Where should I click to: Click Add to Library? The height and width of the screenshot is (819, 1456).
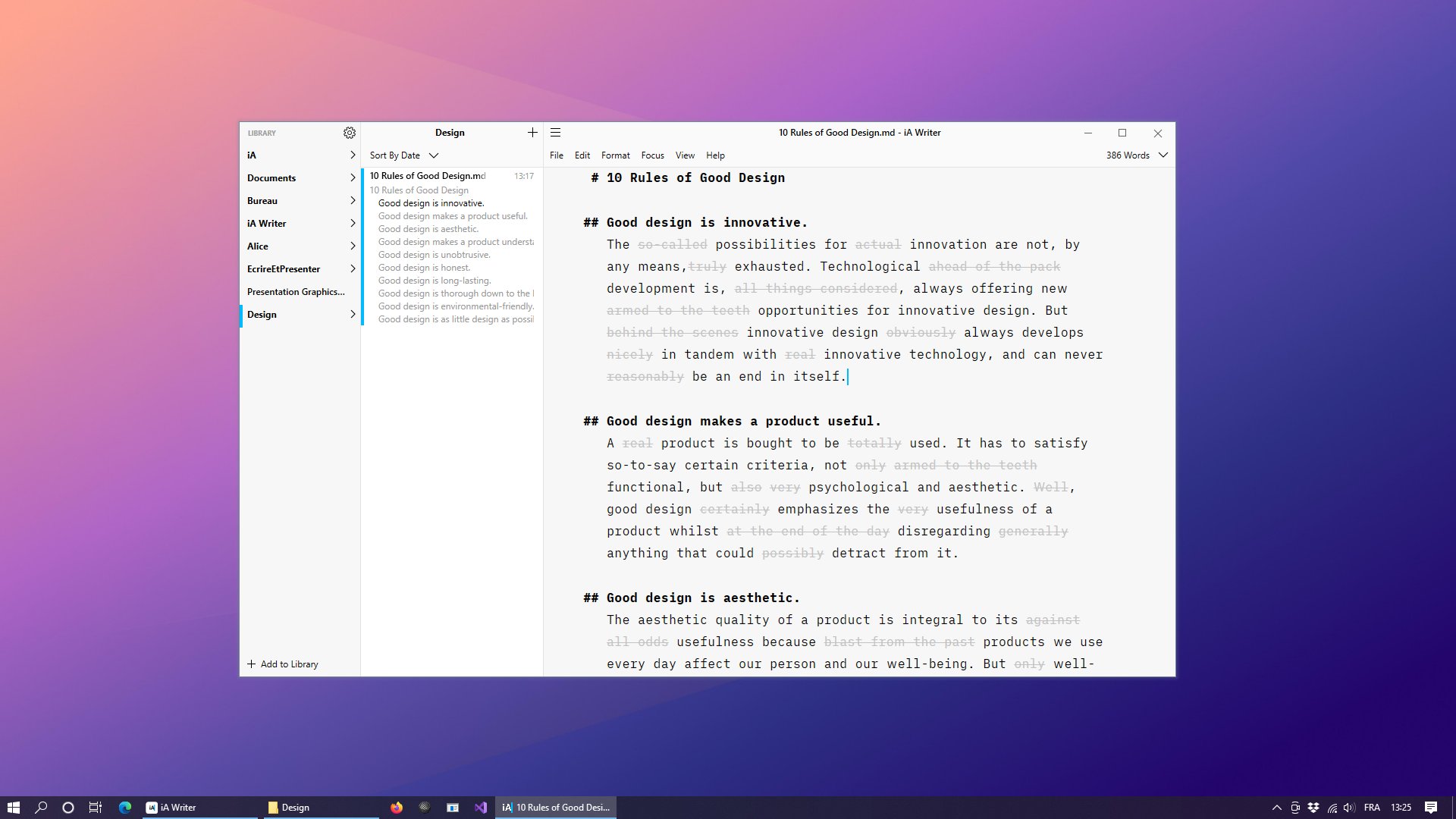tap(283, 664)
